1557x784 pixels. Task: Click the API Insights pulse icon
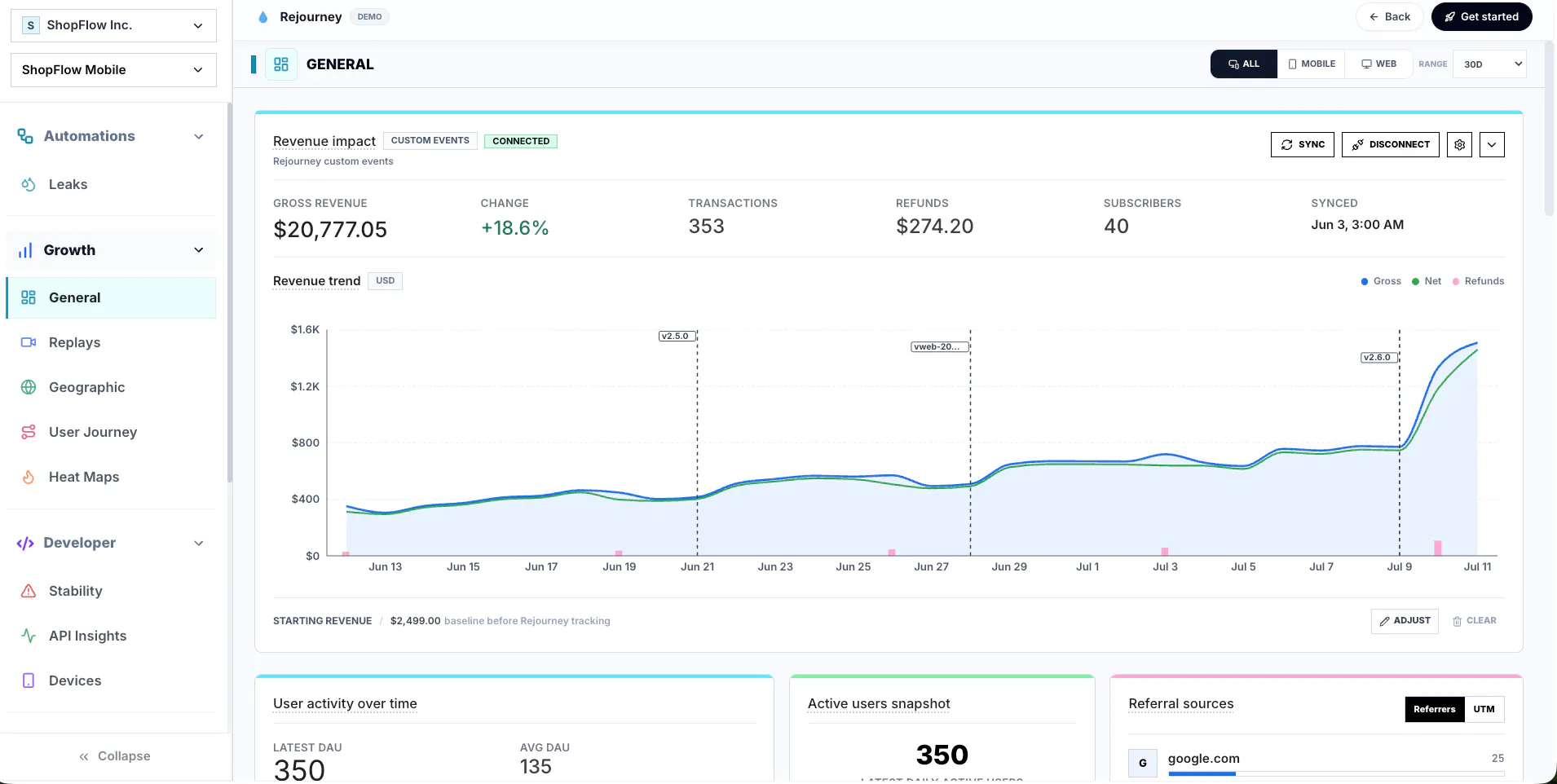pos(29,636)
